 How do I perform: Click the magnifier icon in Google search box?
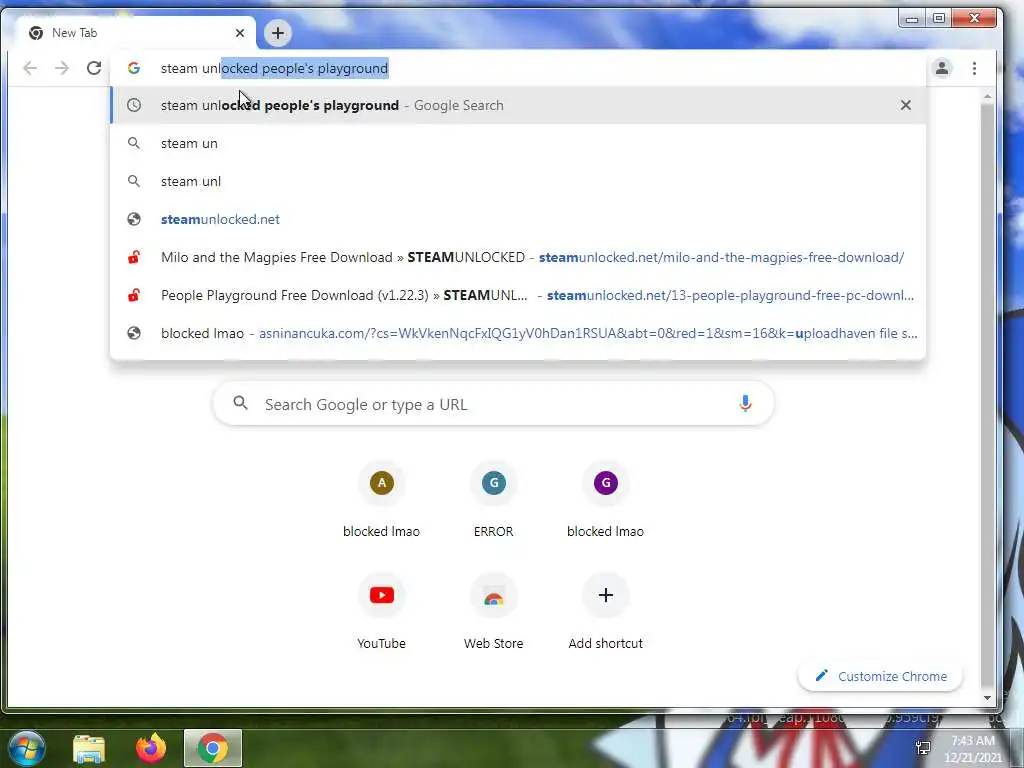point(240,403)
